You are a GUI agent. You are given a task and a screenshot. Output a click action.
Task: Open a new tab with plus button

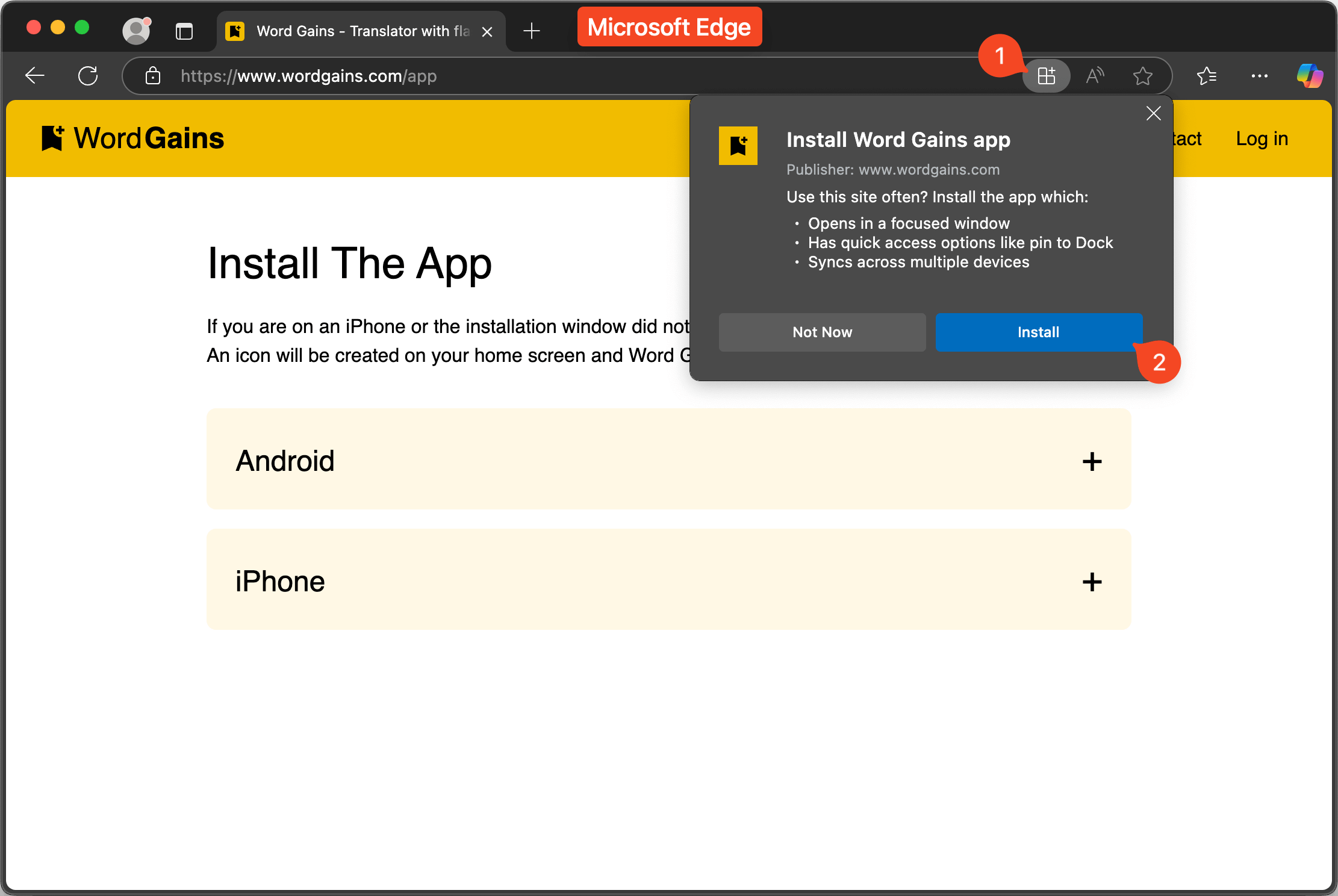(x=532, y=31)
